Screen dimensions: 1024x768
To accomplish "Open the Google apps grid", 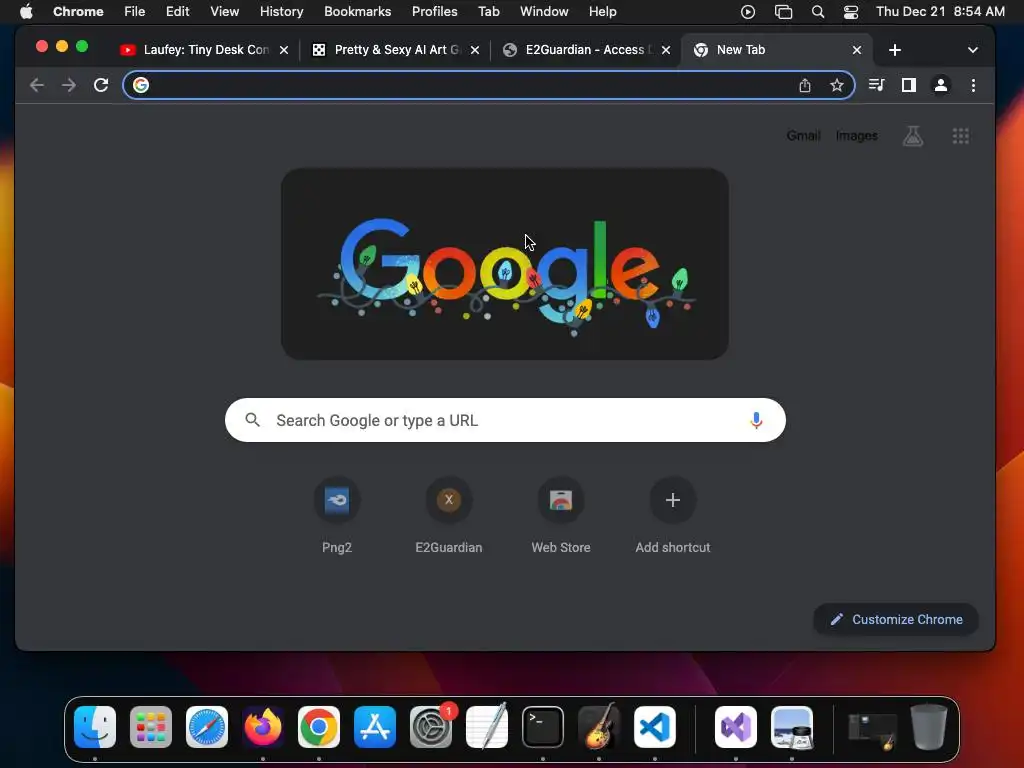I will click(x=961, y=136).
